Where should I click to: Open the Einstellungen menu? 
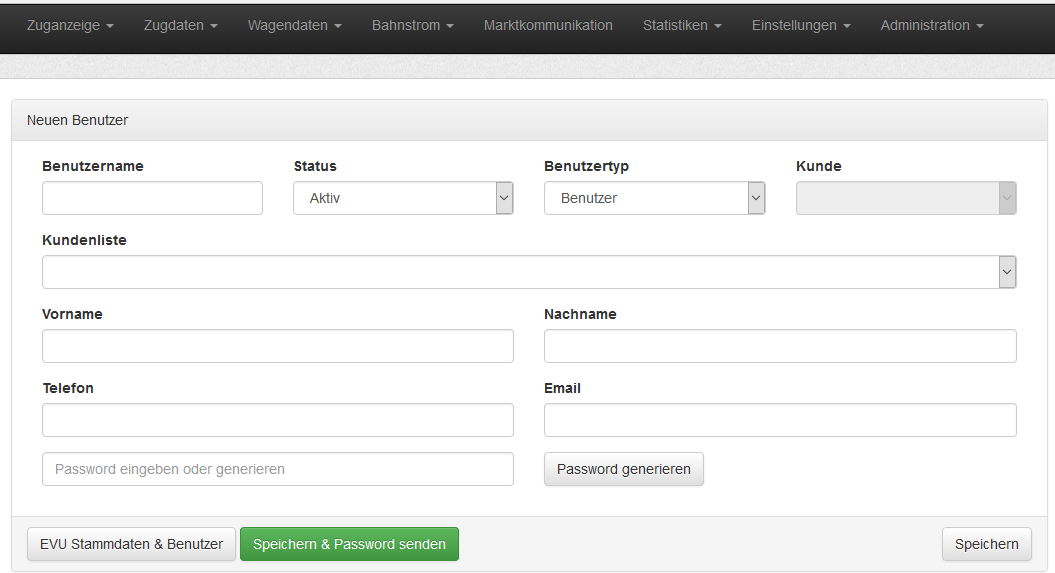[x=801, y=26]
